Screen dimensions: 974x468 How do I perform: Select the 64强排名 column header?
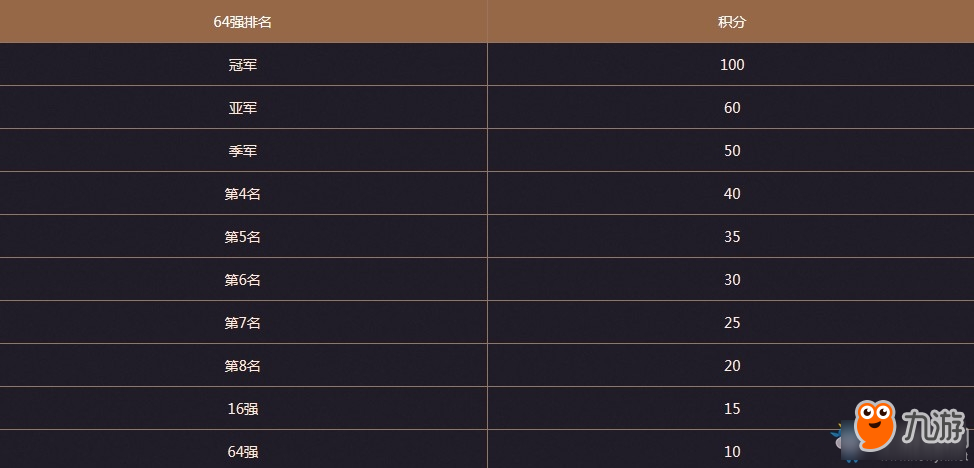(x=242, y=22)
